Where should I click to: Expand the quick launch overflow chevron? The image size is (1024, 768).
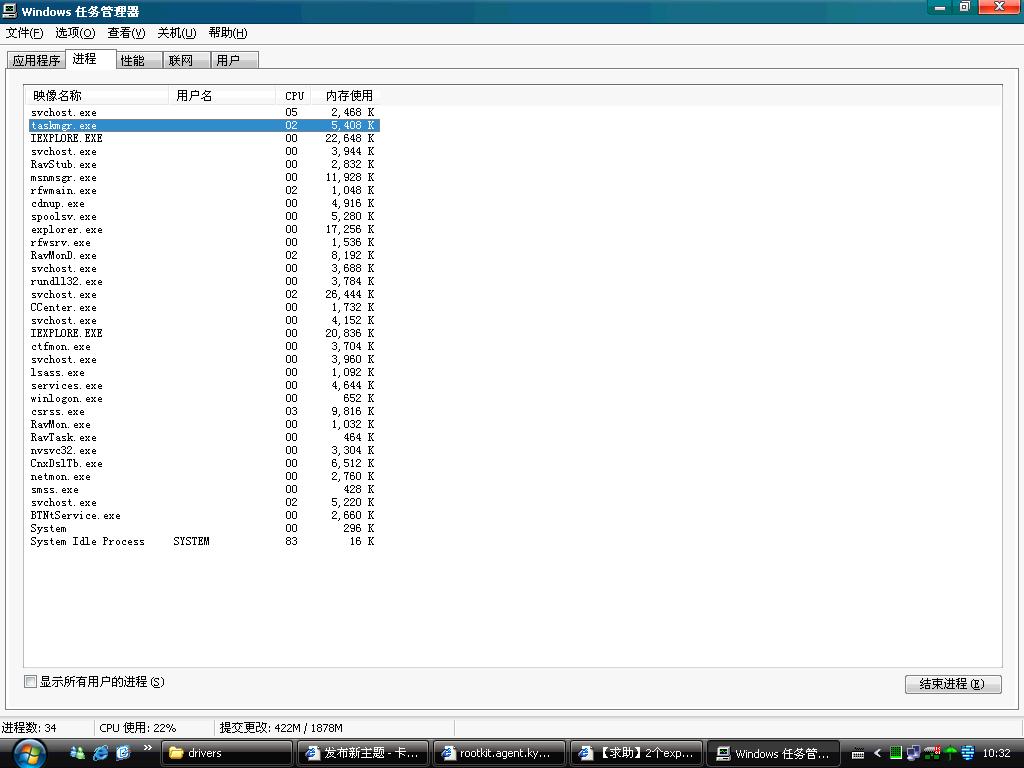pyautogui.click(x=148, y=748)
